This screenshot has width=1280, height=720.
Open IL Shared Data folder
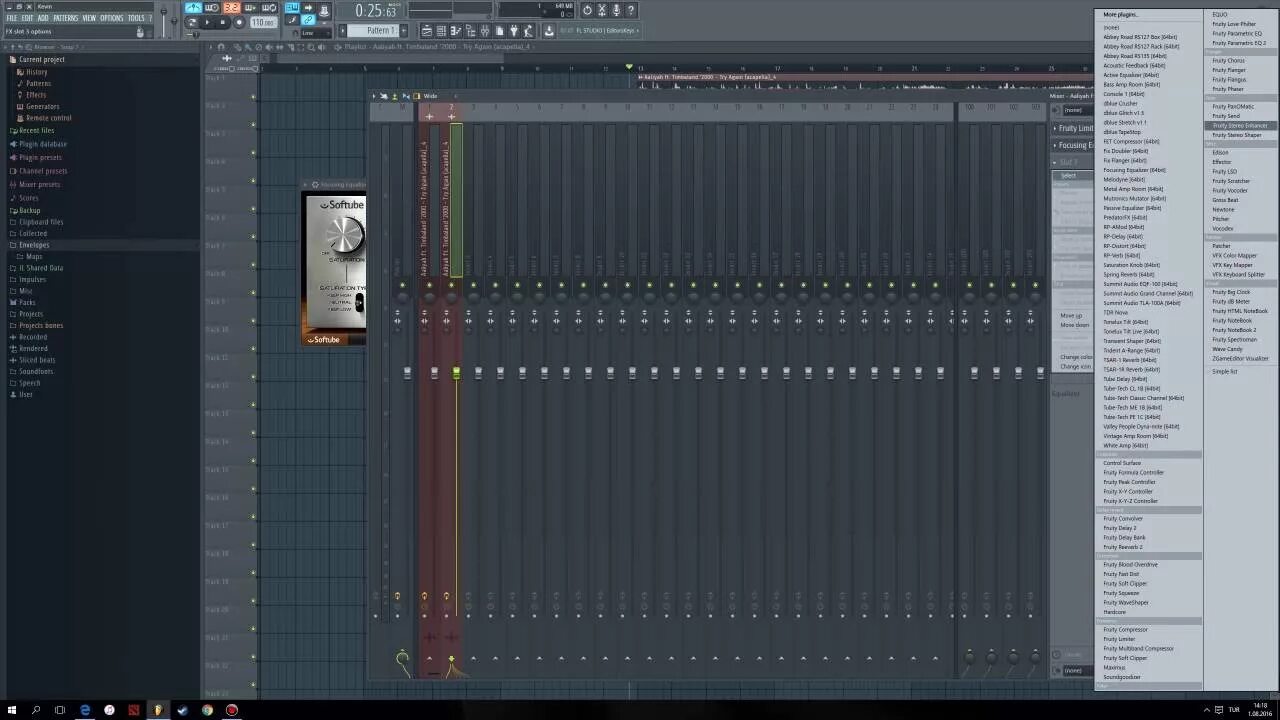pos(40,268)
